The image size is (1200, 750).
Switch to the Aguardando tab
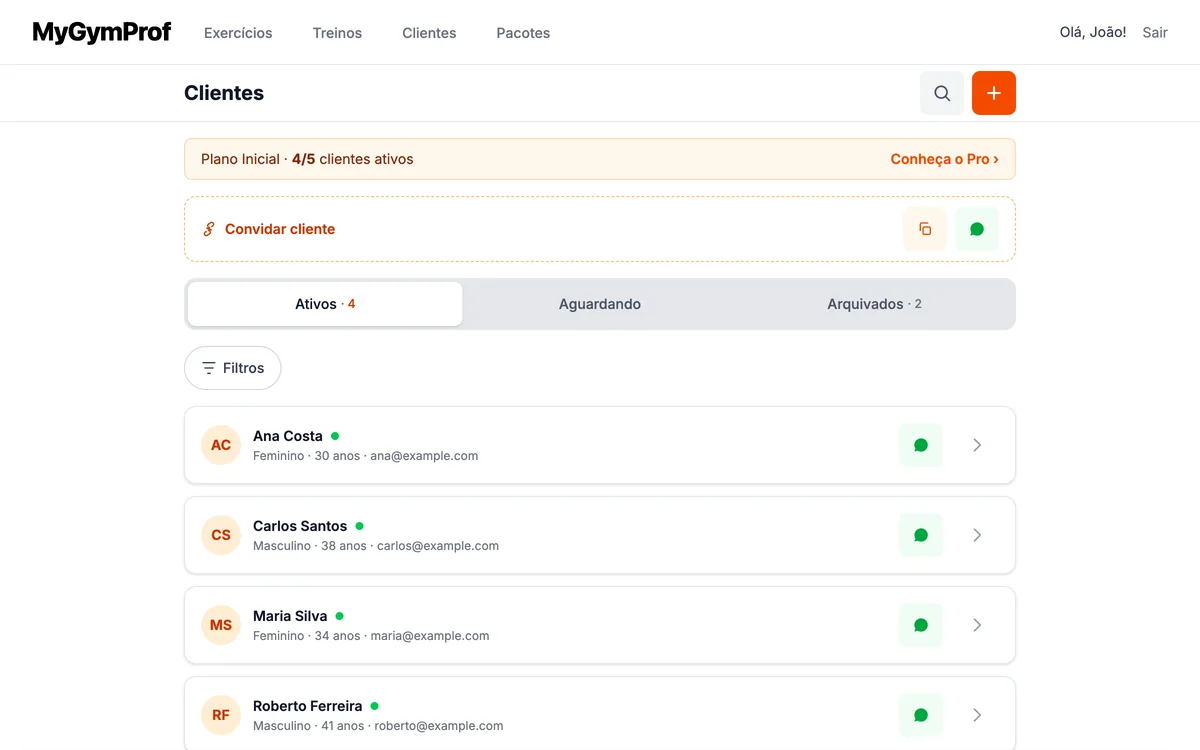pos(600,304)
